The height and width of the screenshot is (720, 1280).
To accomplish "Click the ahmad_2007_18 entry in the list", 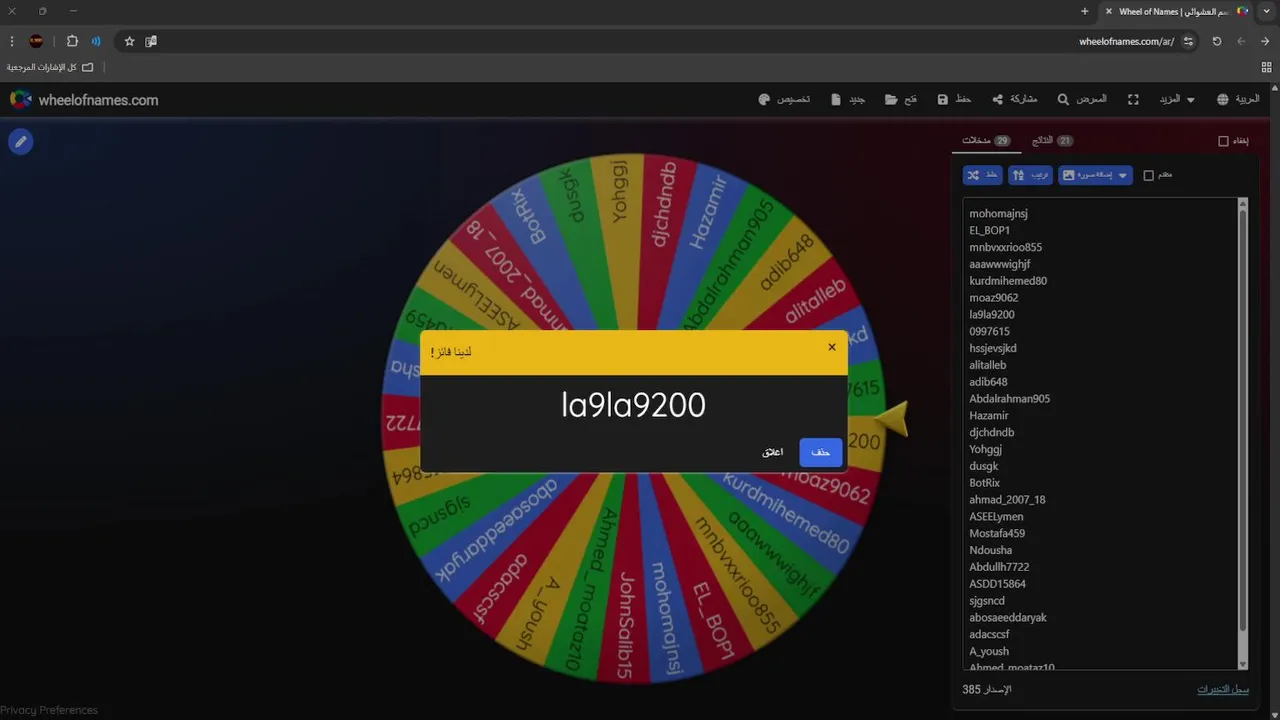I will coord(1007,500).
